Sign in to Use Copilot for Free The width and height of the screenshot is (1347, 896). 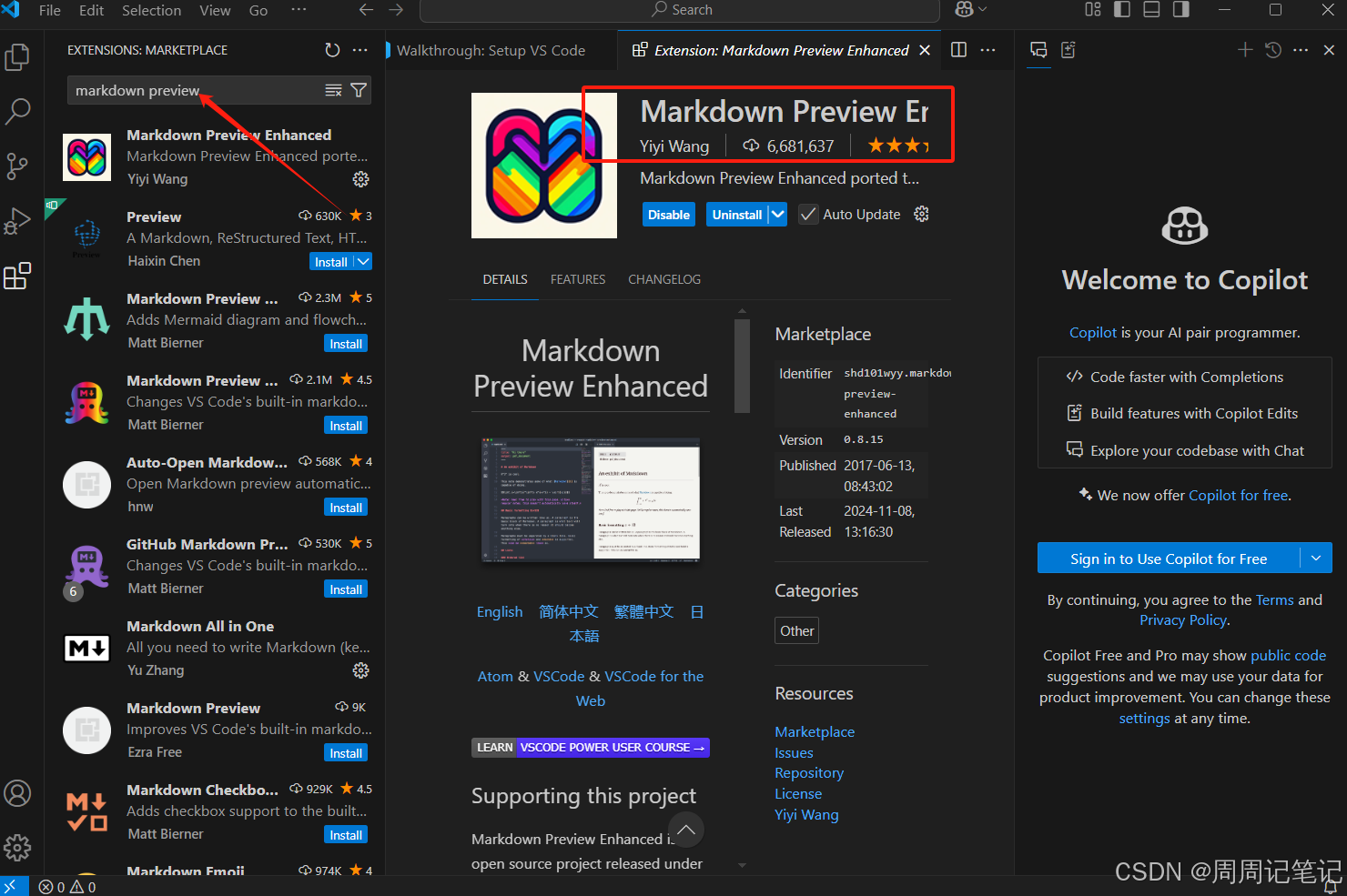click(1169, 559)
